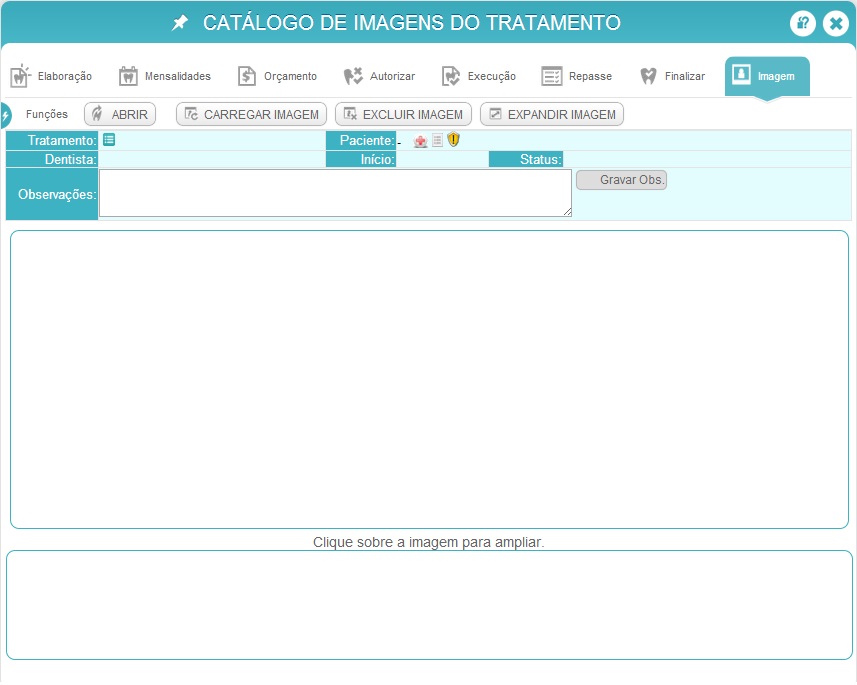
Task: Click the Execução document check icon
Action: [x=451, y=76]
